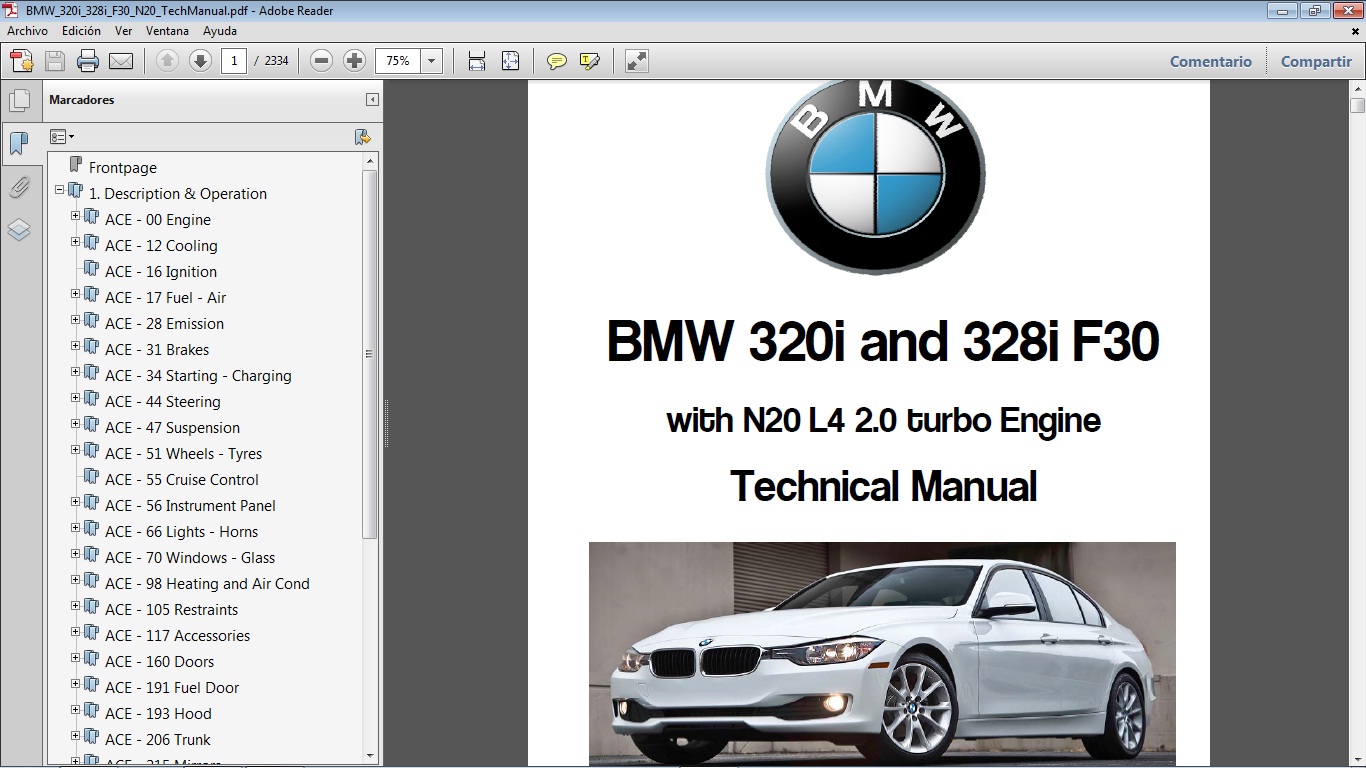1366x768 pixels.
Task: Zoom in with plus button
Action: tap(354, 61)
